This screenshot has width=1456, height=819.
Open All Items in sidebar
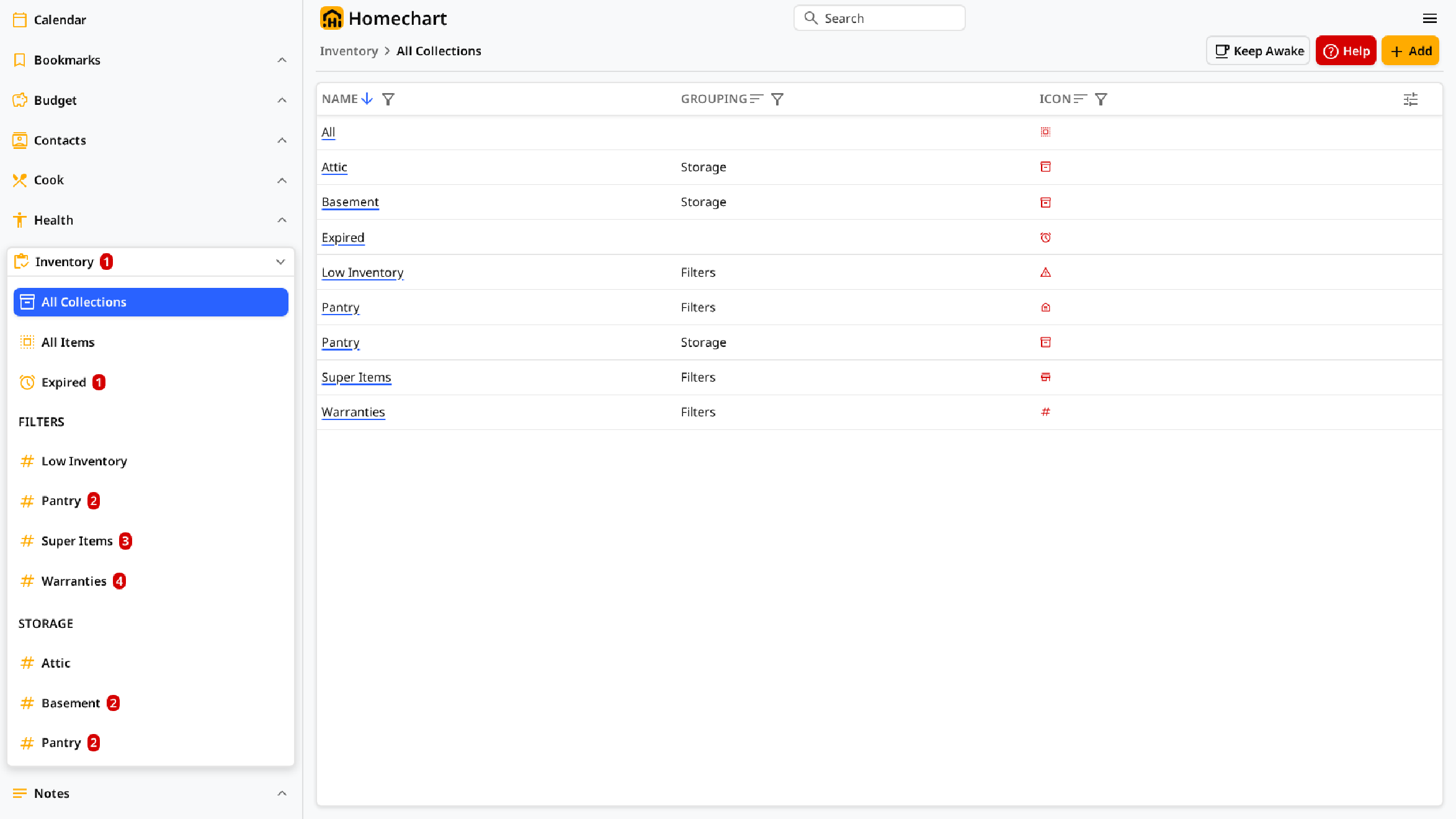pyautogui.click(x=151, y=342)
